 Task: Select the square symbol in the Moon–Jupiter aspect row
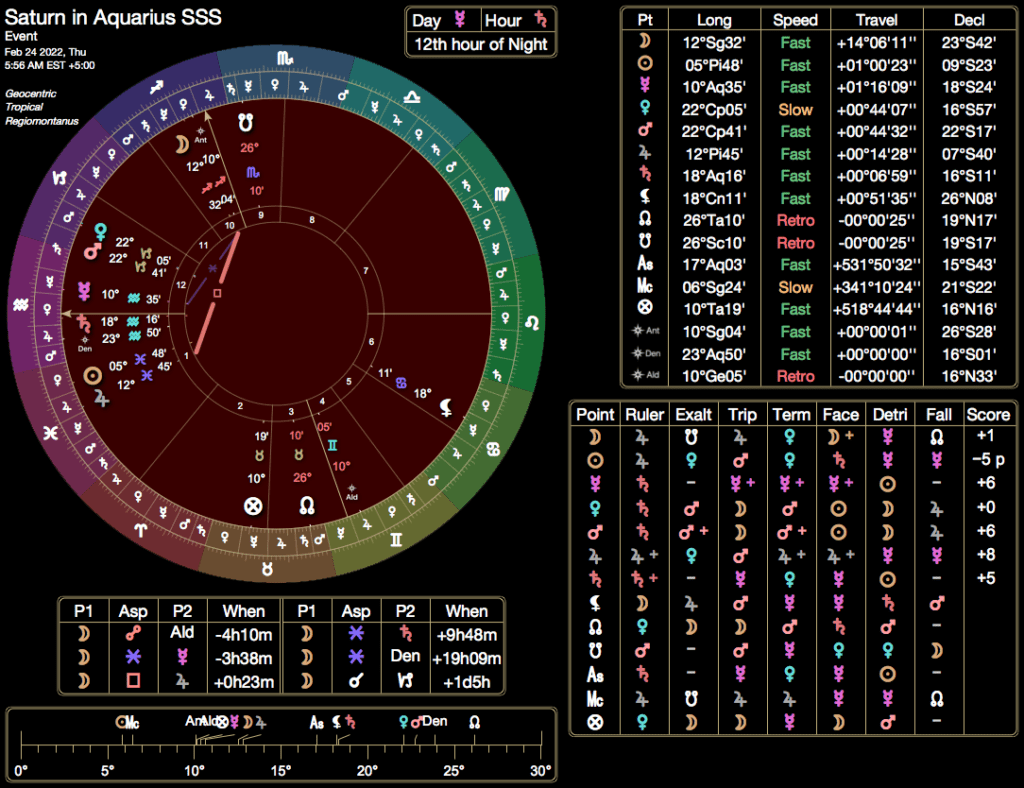pyautogui.click(x=133, y=680)
